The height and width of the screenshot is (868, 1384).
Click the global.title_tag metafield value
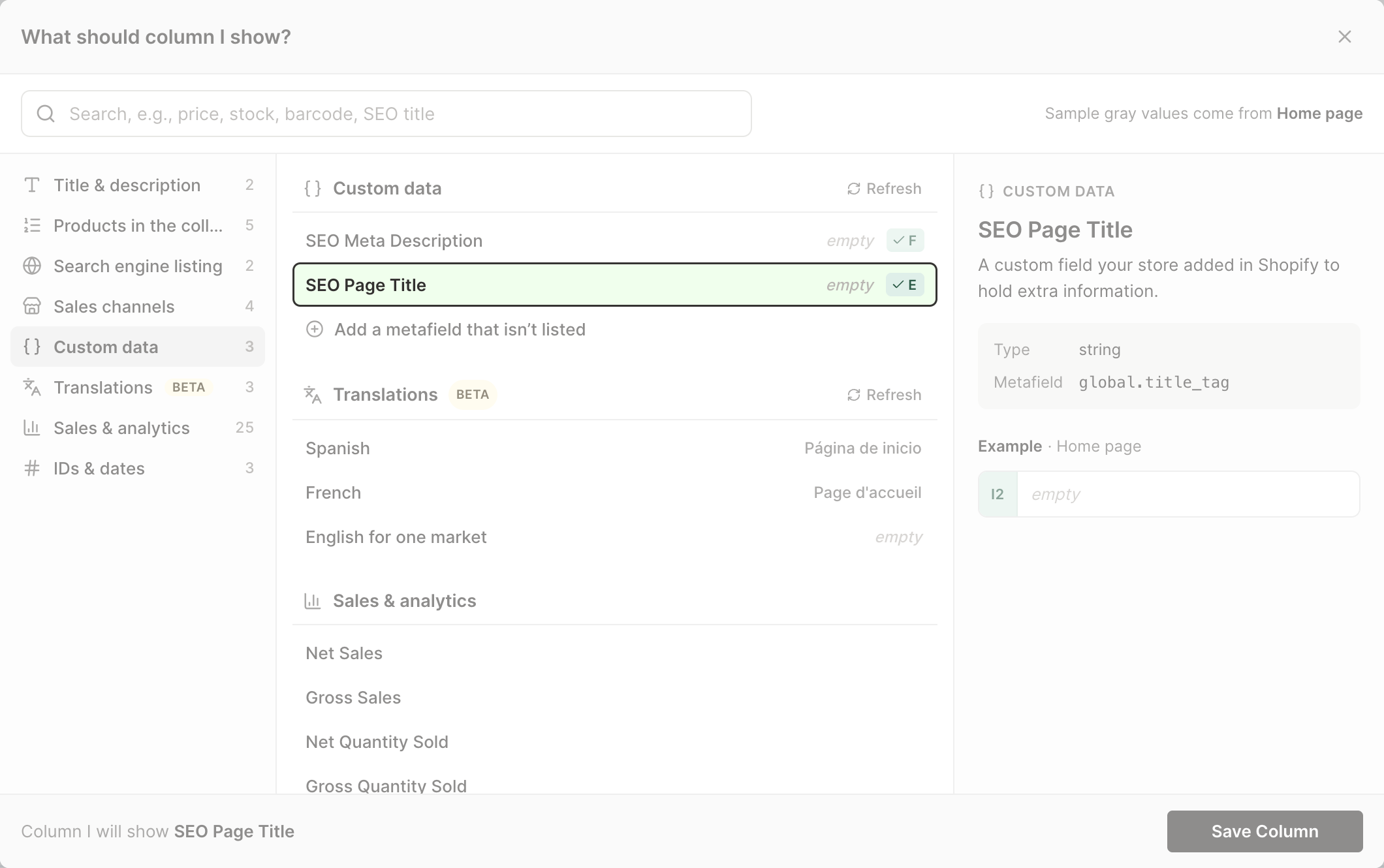(1154, 382)
